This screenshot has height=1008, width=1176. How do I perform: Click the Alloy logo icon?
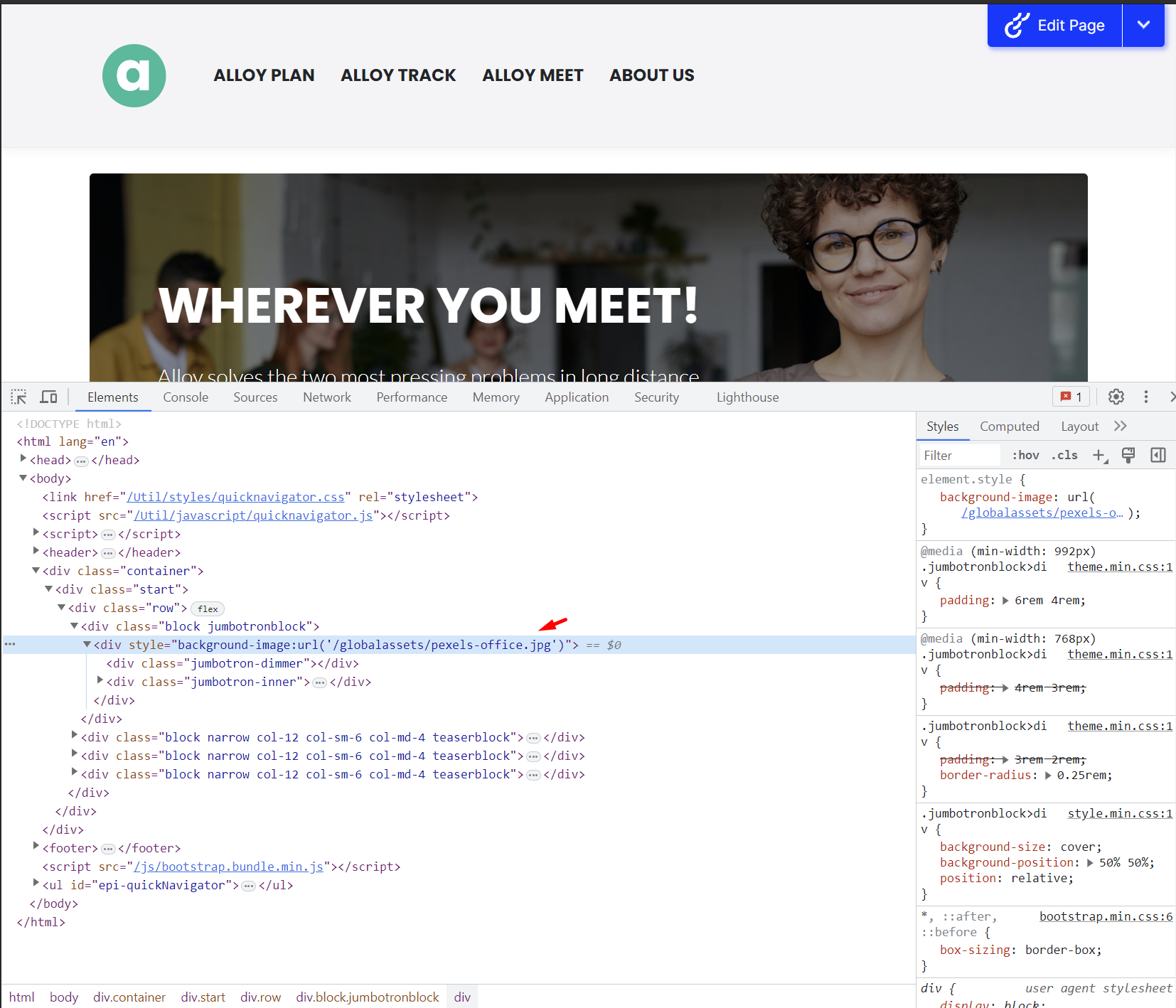click(134, 75)
